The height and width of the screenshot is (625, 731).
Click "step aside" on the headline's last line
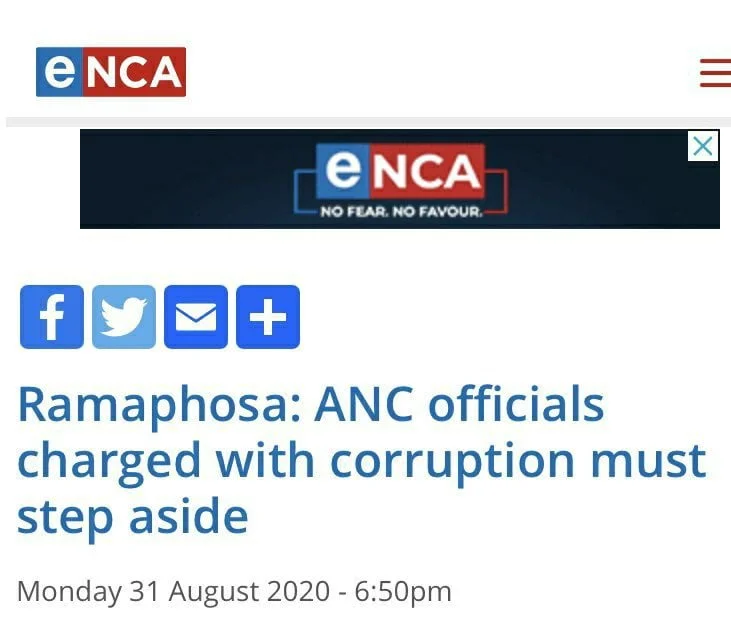[x=132, y=517]
